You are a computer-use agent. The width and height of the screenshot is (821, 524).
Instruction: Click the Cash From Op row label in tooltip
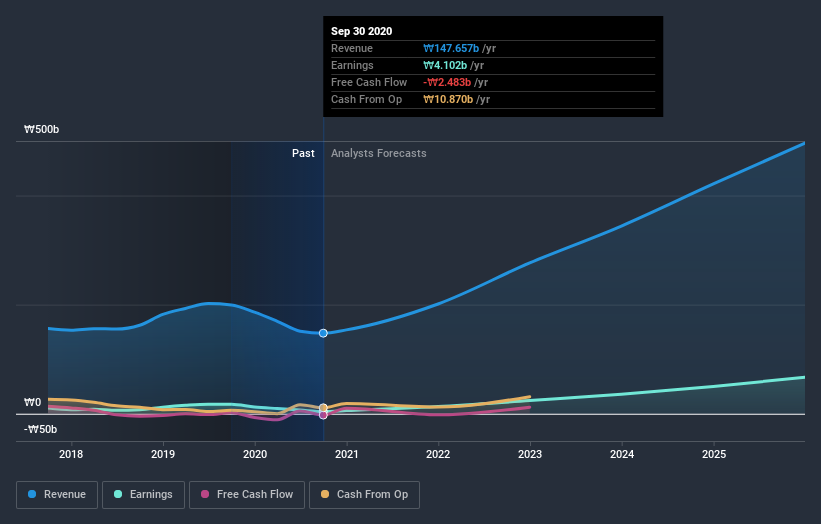(x=367, y=99)
